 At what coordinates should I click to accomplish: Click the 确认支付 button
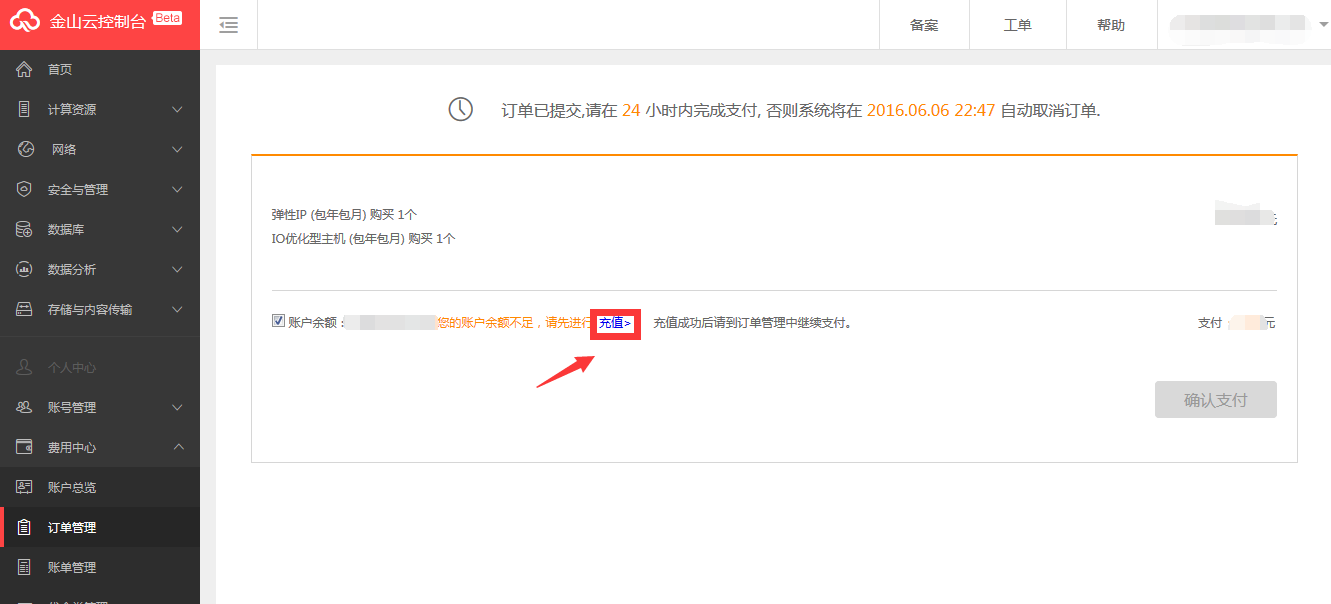tap(1216, 400)
